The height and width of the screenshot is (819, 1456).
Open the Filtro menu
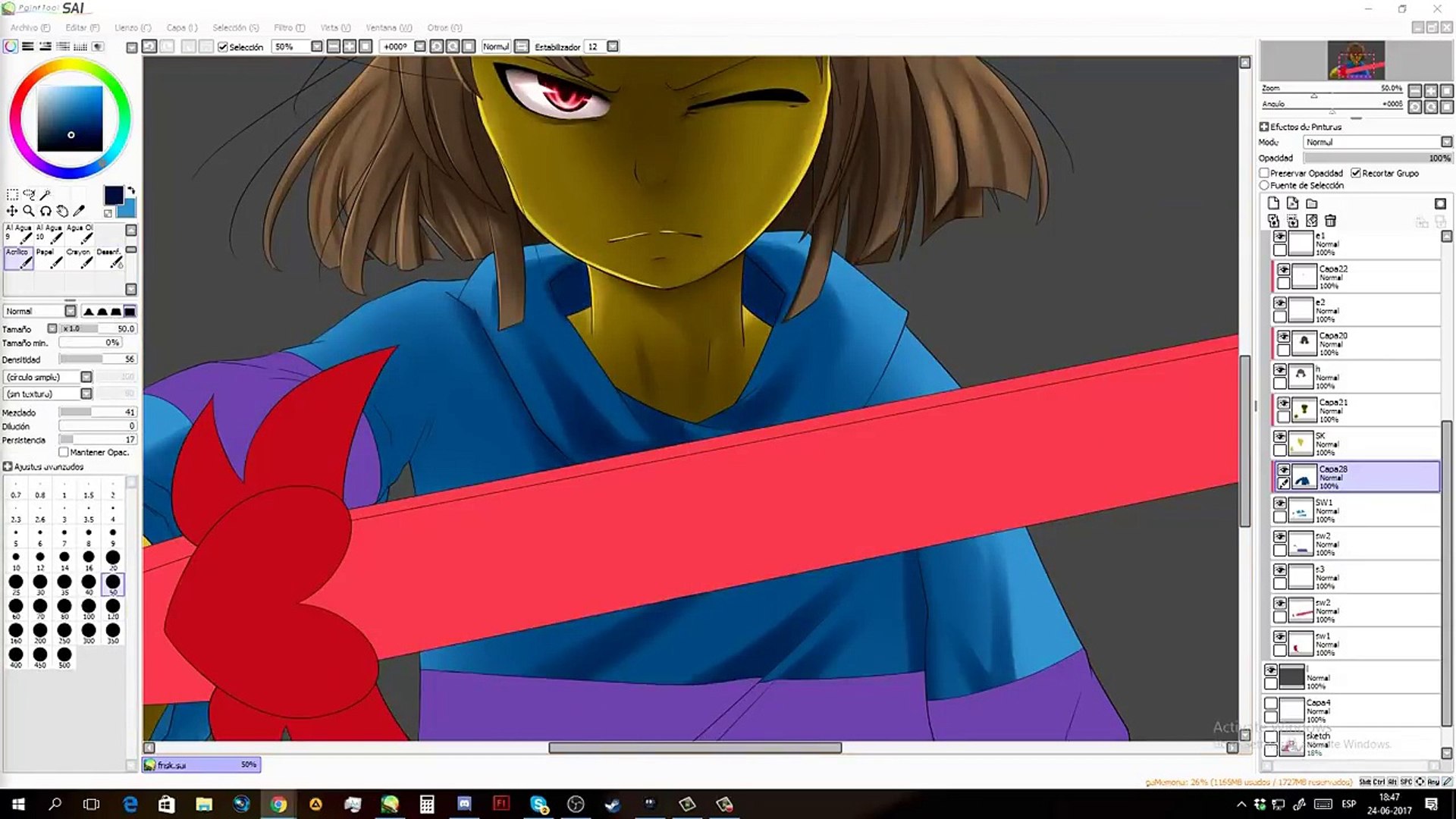coord(288,27)
